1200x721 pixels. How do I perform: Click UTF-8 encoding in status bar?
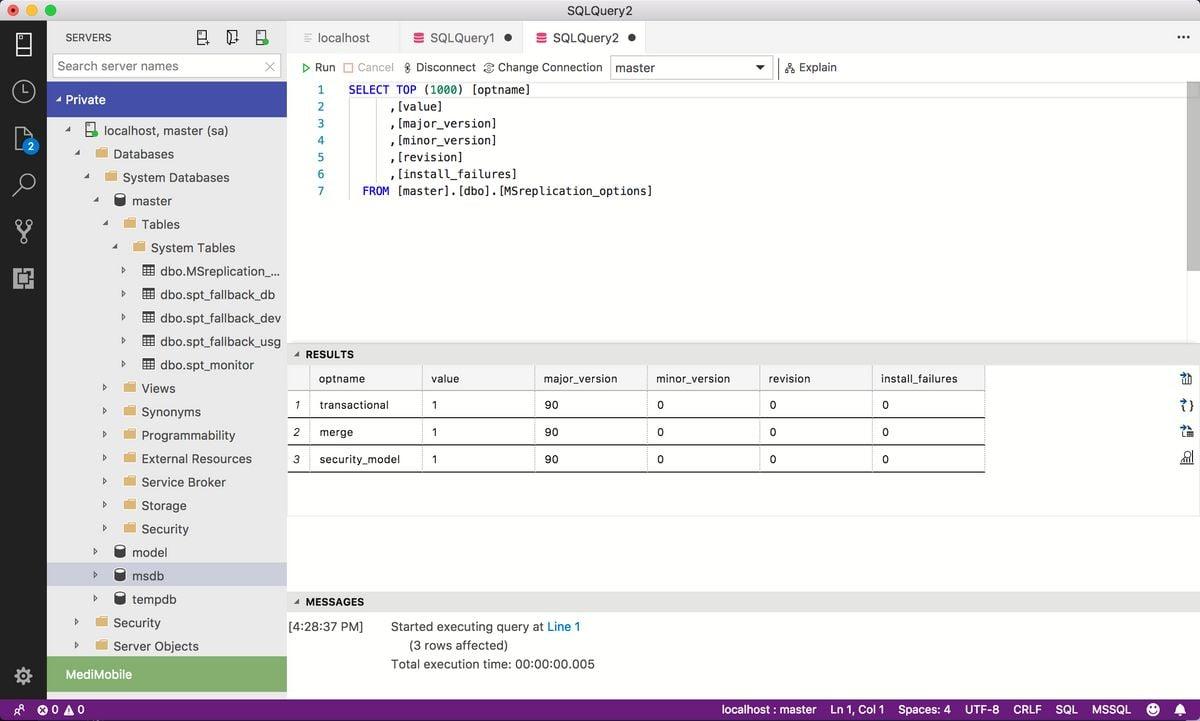(982, 710)
